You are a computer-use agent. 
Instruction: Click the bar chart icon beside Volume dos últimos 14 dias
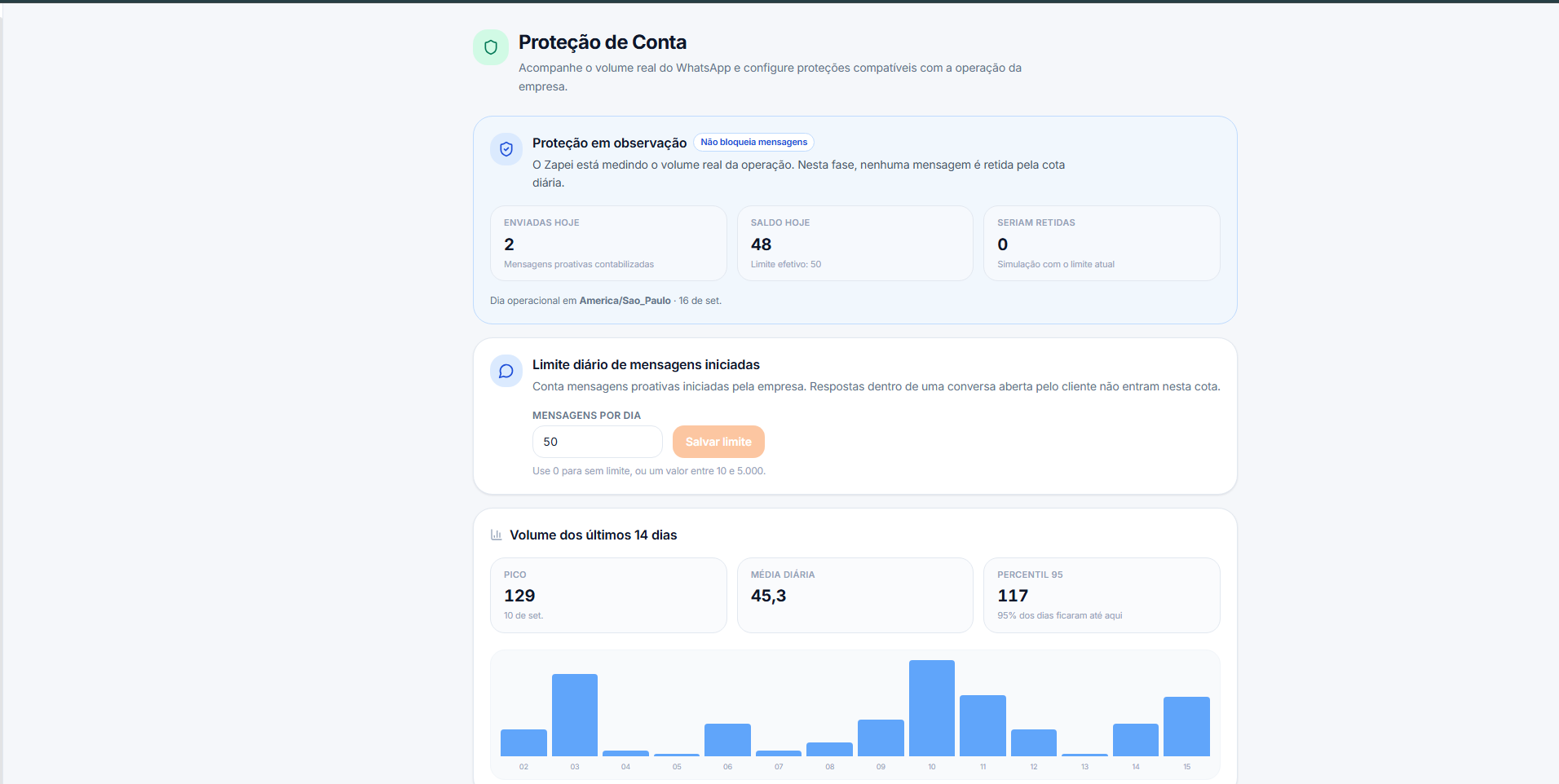pos(496,535)
